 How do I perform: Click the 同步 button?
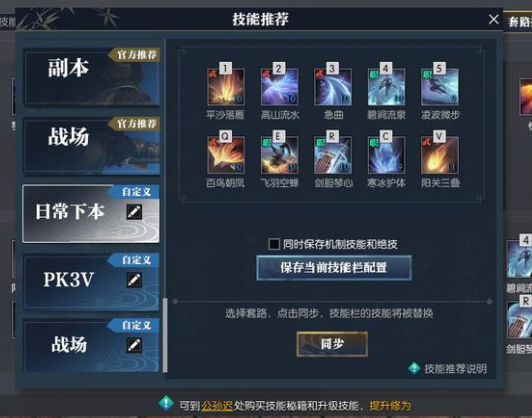[x=332, y=344]
